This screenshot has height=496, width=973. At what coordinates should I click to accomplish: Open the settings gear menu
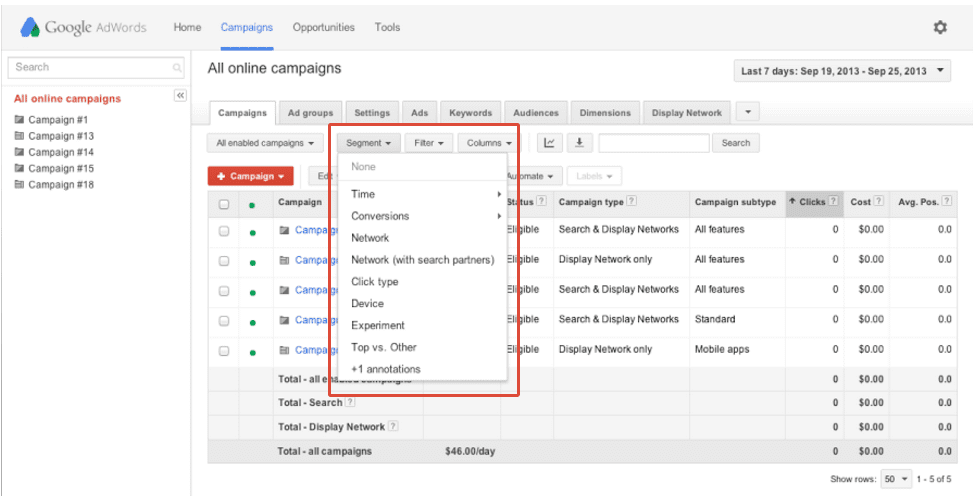(x=940, y=27)
